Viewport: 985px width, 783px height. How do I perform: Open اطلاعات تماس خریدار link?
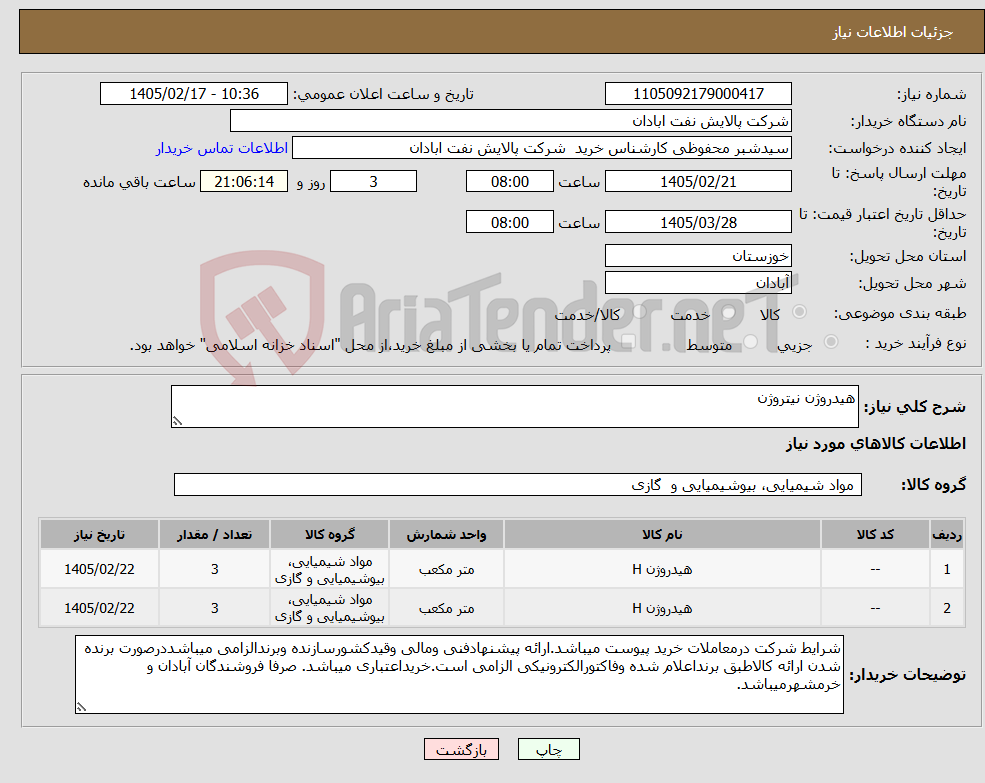click(222, 148)
